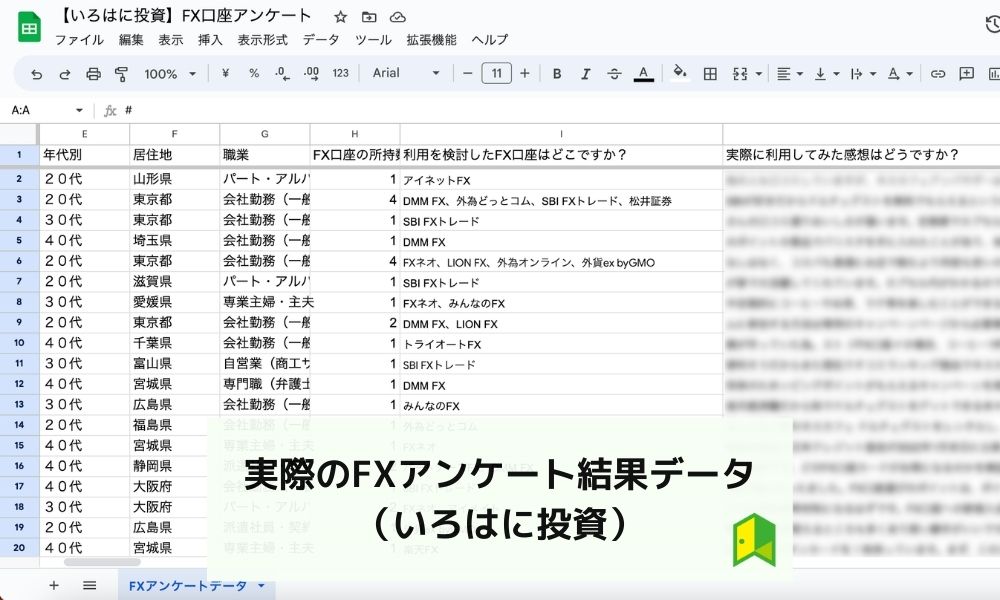The height and width of the screenshot is (600, 1000).
Task: Select column F header
Action: pyautogui.click(x=174, y=134)
